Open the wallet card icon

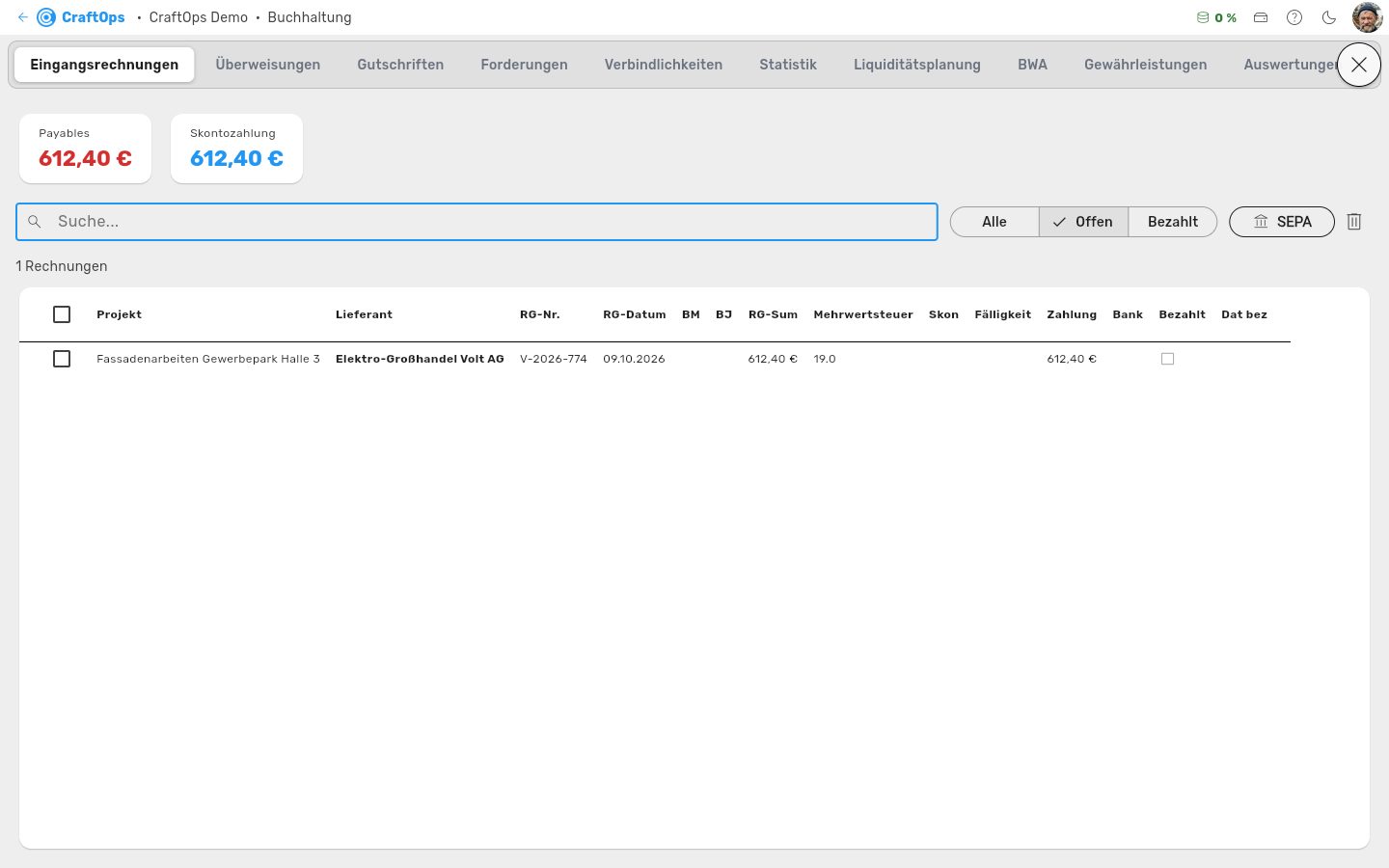[x=1261, y=17]
